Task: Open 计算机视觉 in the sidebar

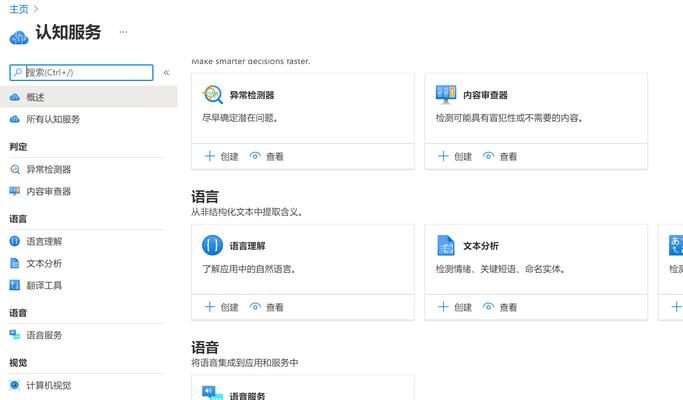Action: click(49, 385)
